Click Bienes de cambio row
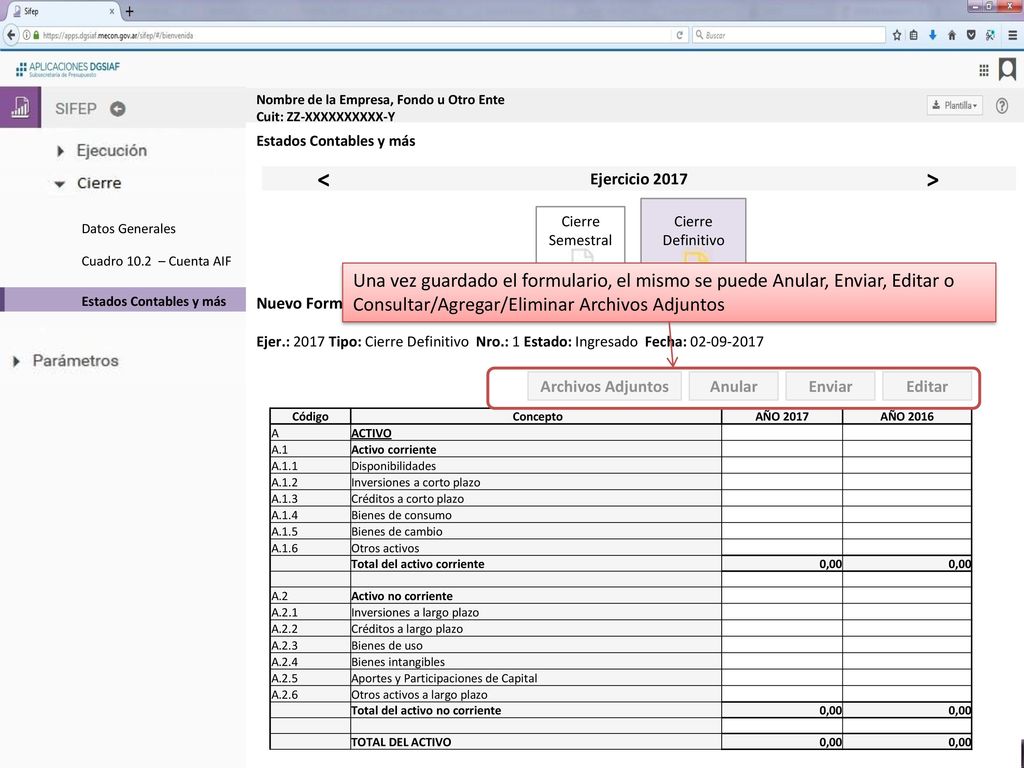This screenshot has width=1024, height=768. click(620, 531)
